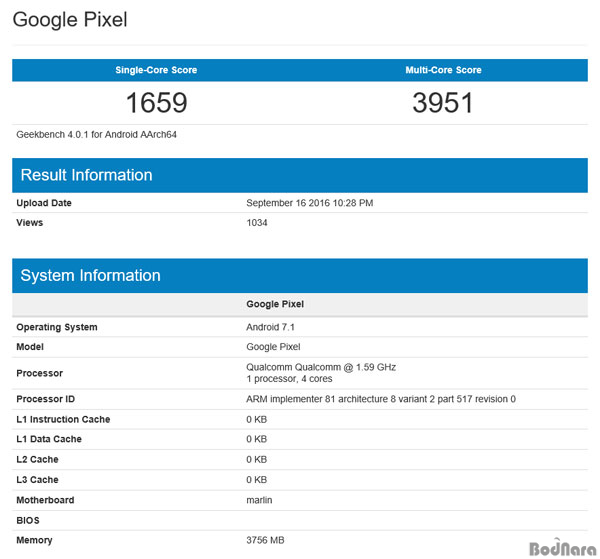Viewport: 600px width, 559px height.
Task: Select the L2 Cache 0 KB value
Action: coord(256,459)
